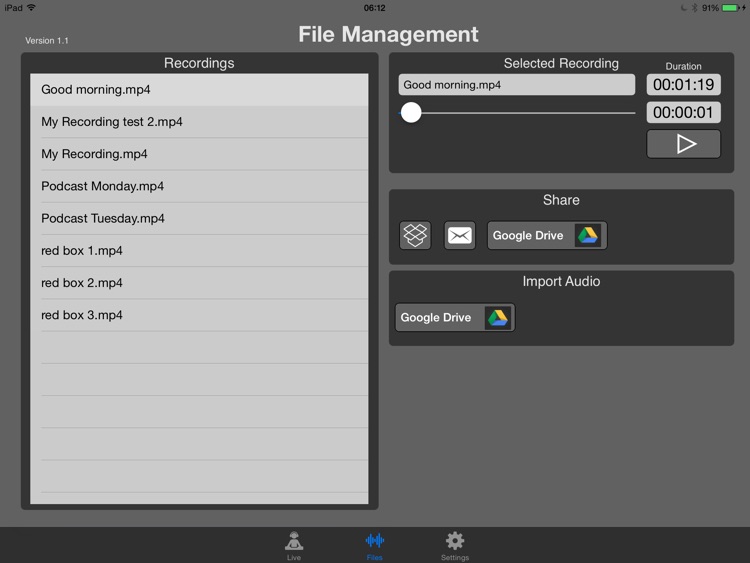Select Good morning.mp4 in Recordings list
The height and width of the screenshot is (563, 750).
point(199,89)
